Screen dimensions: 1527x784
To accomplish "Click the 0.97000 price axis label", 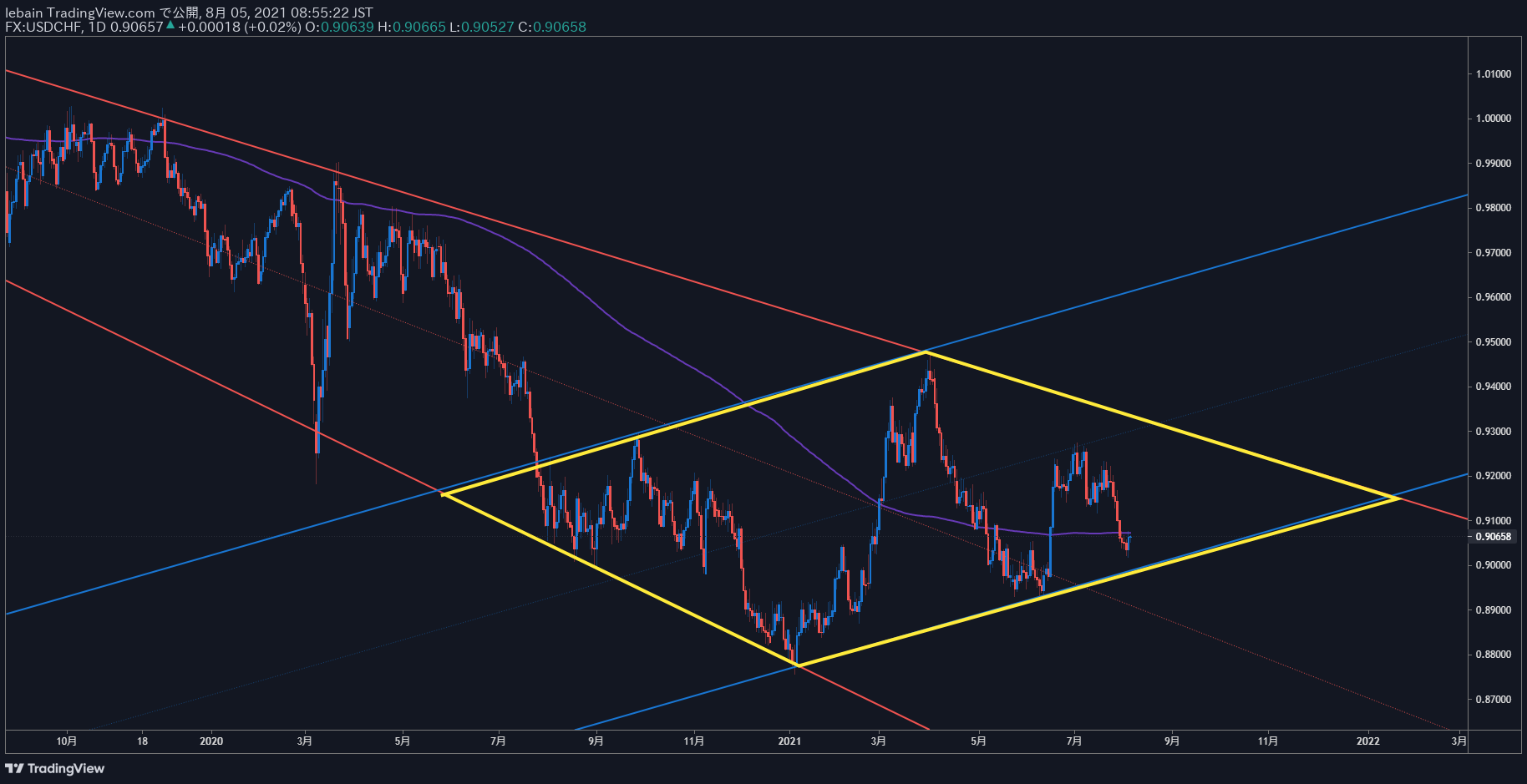I will point(1494,253).
